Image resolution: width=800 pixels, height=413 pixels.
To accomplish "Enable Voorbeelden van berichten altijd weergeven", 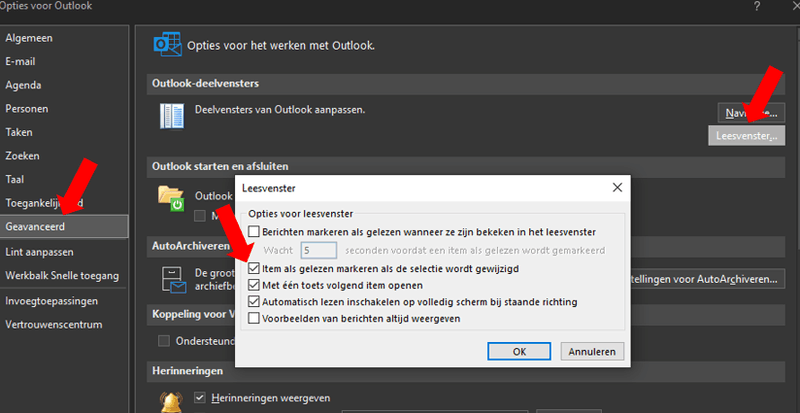I will click(254, 319).
